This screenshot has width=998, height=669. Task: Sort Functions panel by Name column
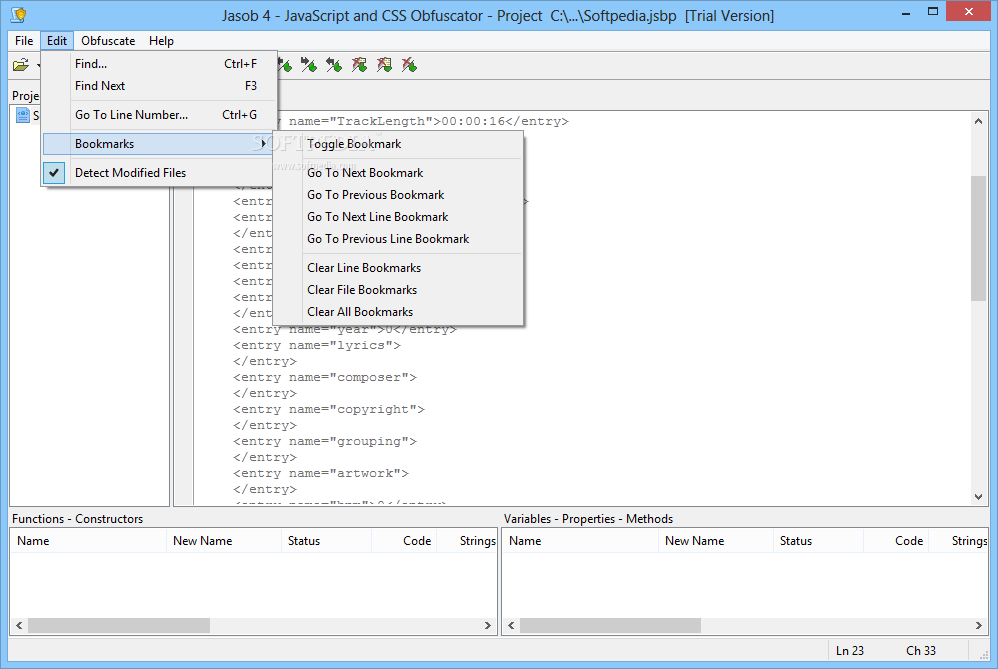88,540
